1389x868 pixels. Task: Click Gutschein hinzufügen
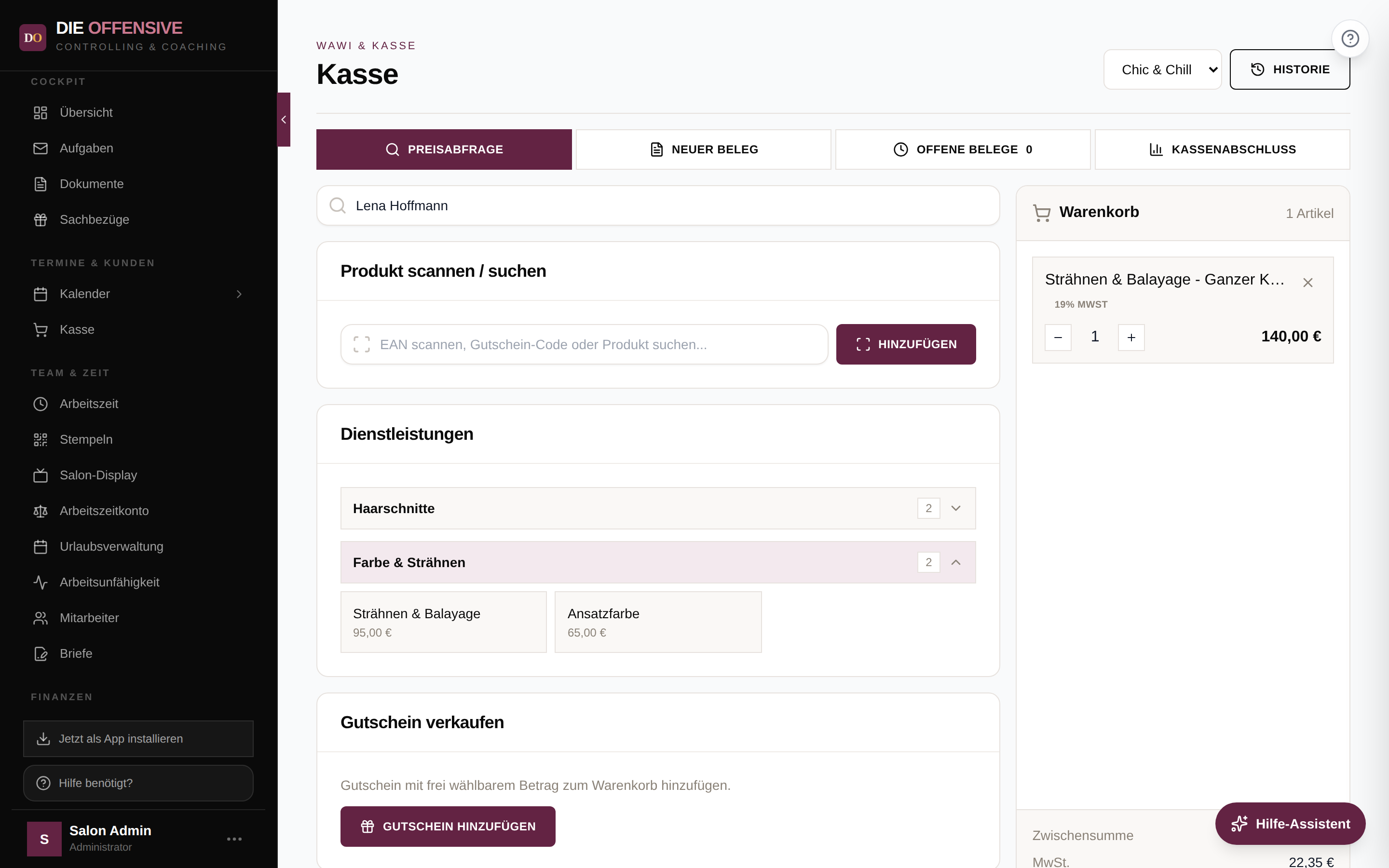click(x=448, y=826)
